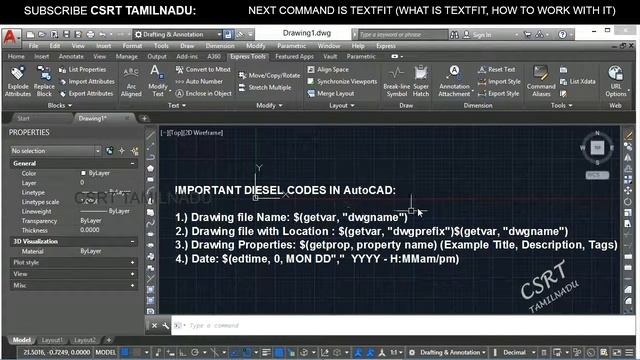Click the ViewCube top face
640x360 pixels.
coord(597,148)
